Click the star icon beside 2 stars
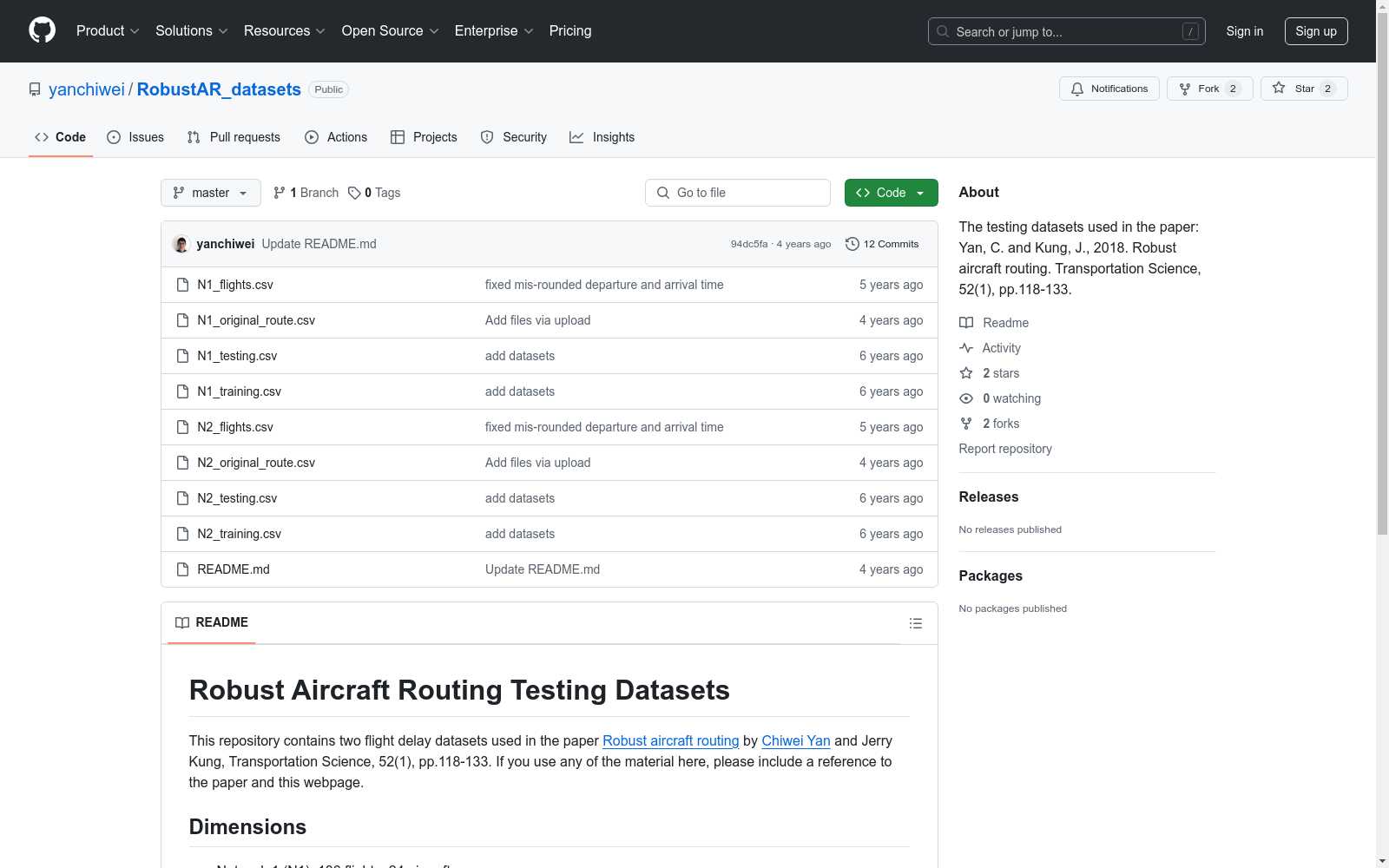Image resolution: width=1389 pixels, height=868 pixels. pos(966,373)
